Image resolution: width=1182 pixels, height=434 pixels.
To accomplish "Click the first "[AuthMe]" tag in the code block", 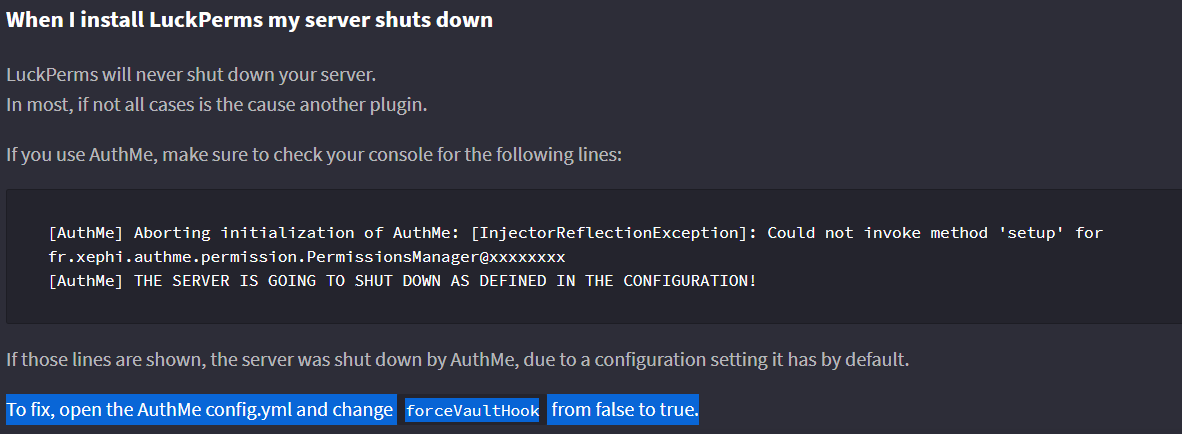I will (86, 233).
